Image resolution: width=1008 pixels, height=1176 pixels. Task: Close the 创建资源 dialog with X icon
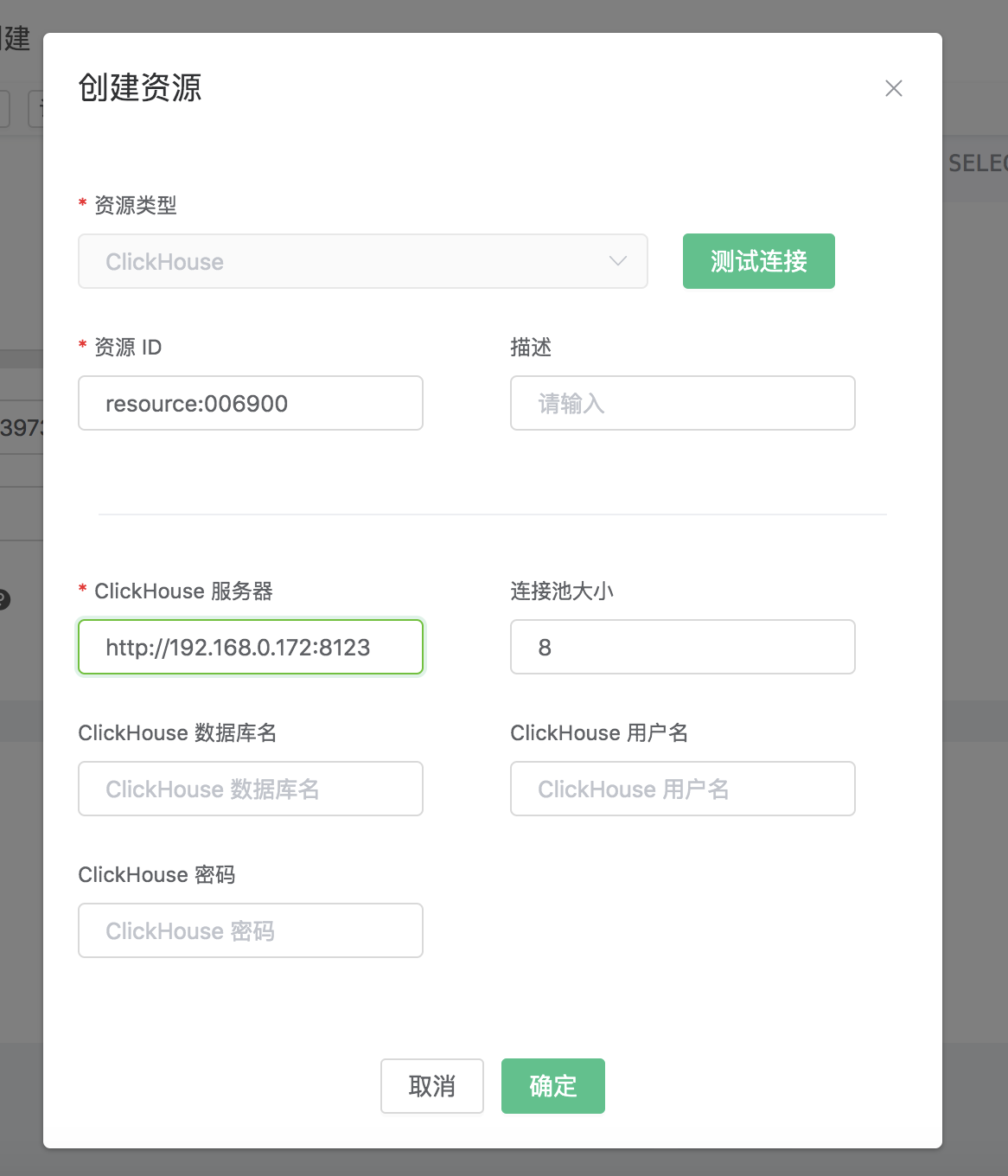[x=894, y=88]
